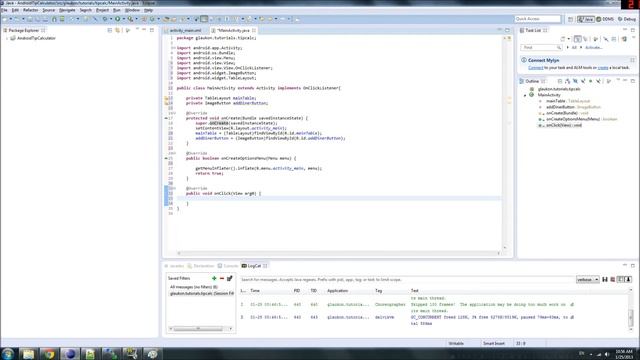640x360 pixels.
Task: Toggle LogCat scroll lock icon
Action: coord(628,280)
